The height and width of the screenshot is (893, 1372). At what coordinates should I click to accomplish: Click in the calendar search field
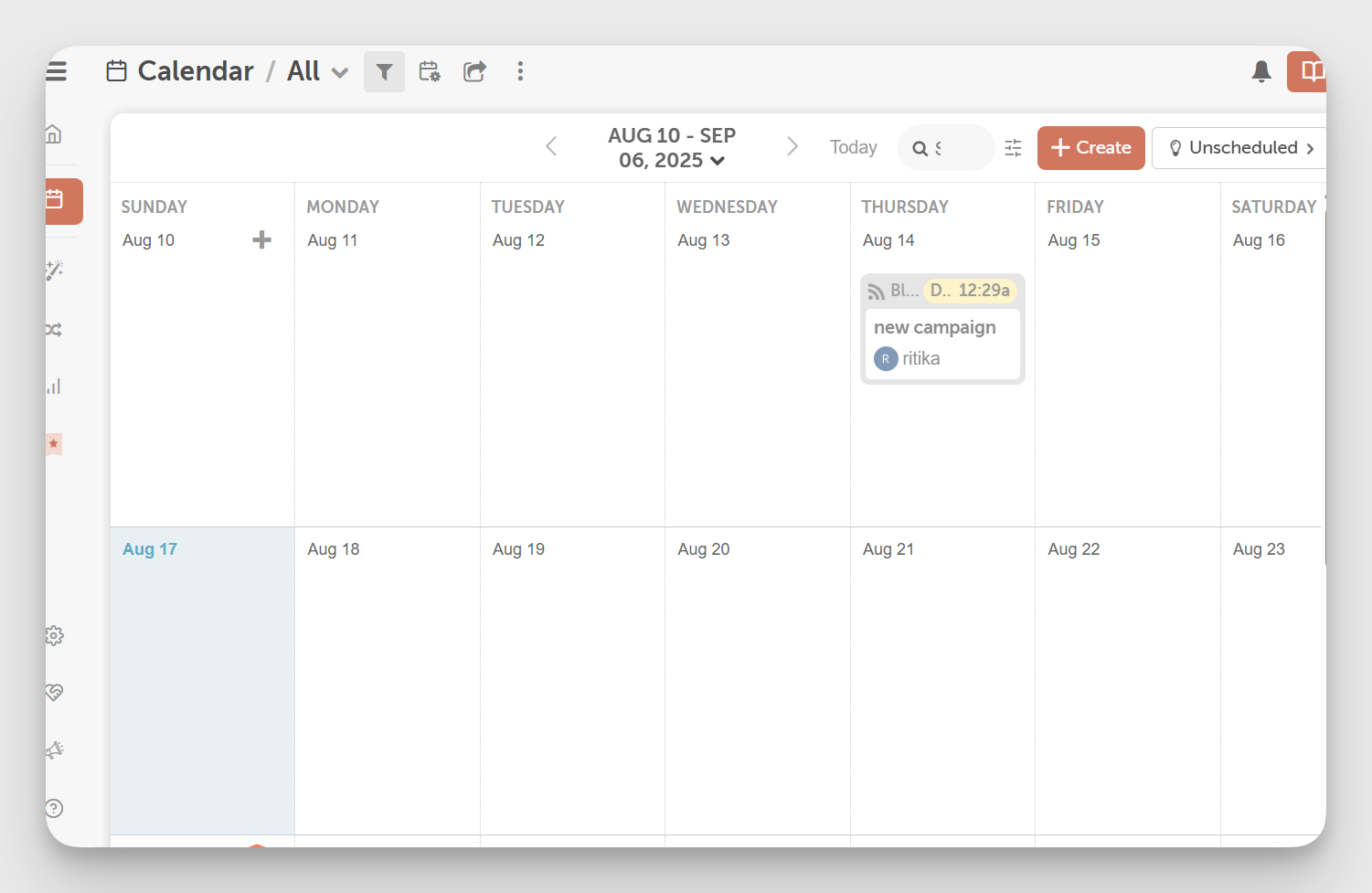pyautogui.click(x=947, y=148)
